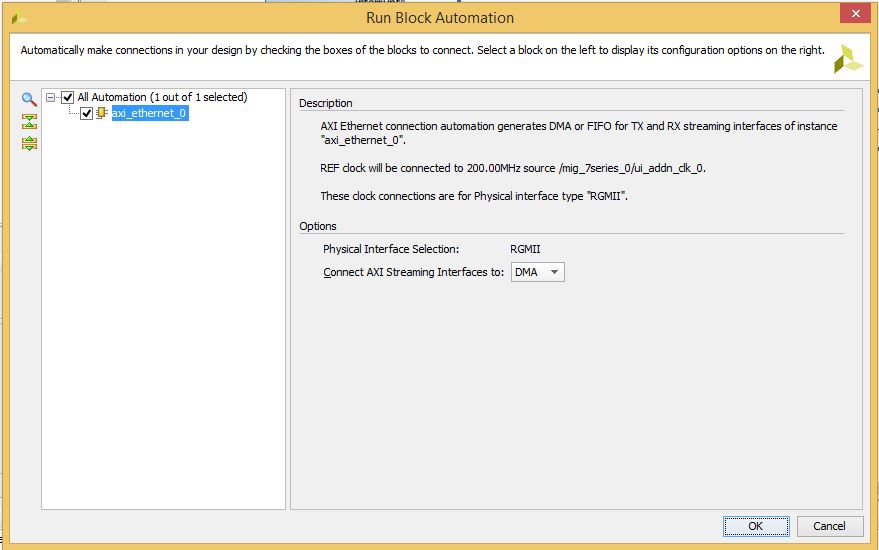Viewport: 879px width, 550px height.
Task: Select the All Automation tree label
Action: pos(162,97)
